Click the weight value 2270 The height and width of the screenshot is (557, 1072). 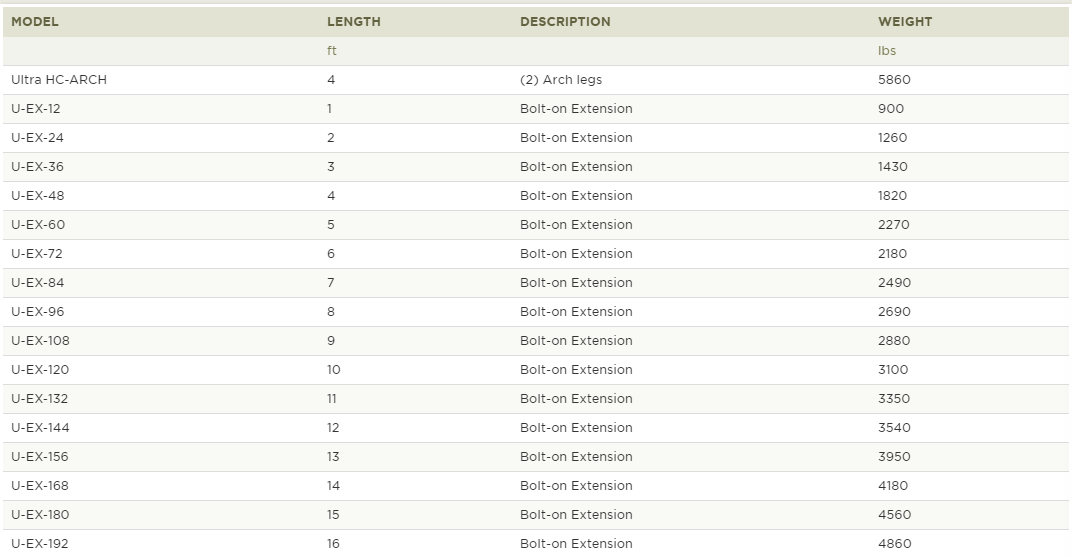[x=894, y=225]
